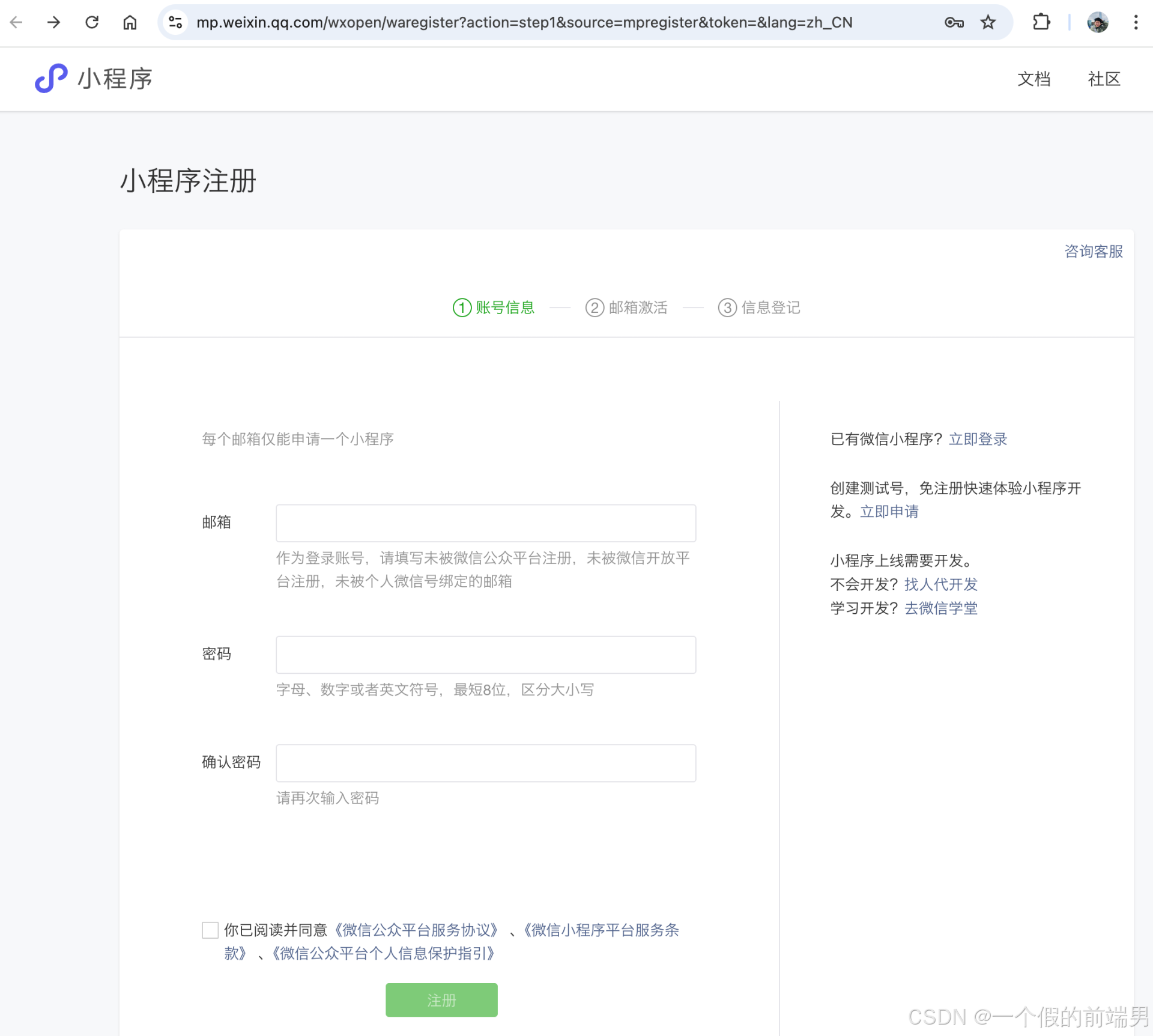Click the 咨询客服 link
This screenshot has width=1153, height=1036.
coord(1094,251)
